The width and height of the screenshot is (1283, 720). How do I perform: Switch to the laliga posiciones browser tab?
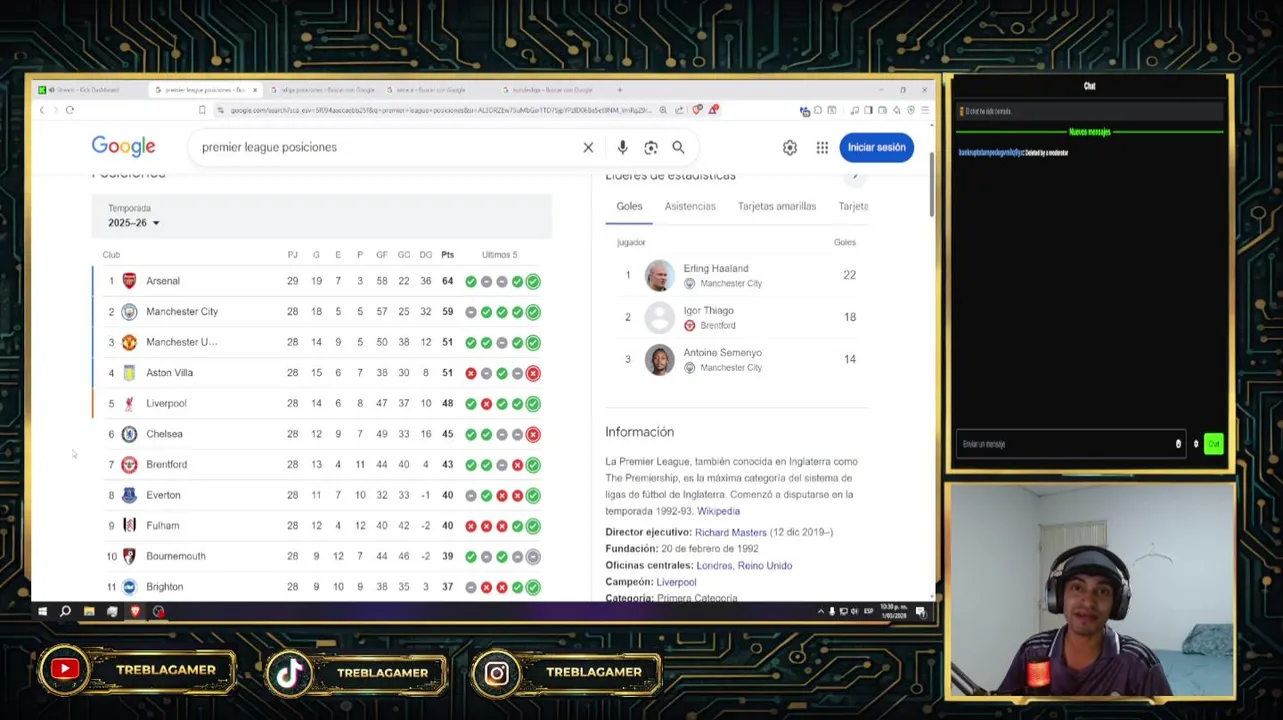322,90
